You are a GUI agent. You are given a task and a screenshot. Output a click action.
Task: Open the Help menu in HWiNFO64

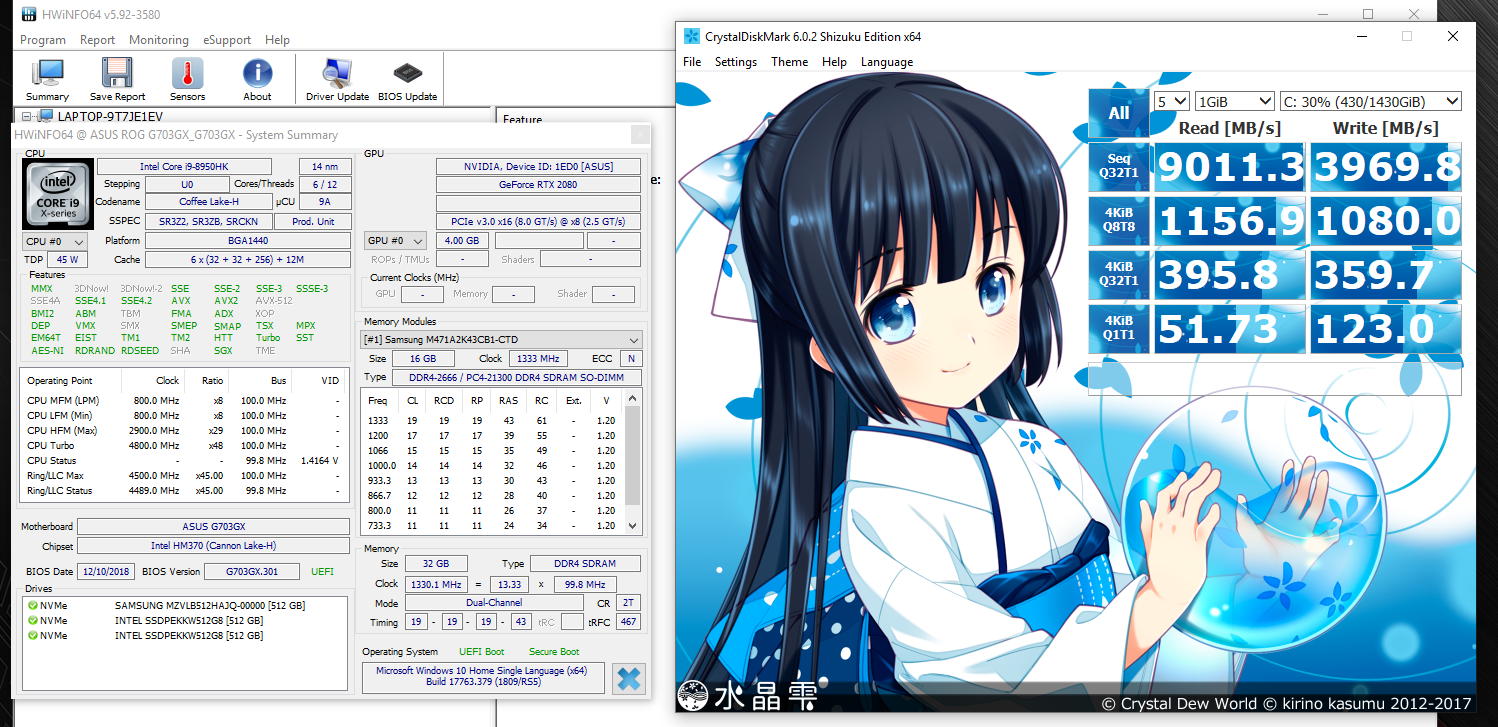[x=278, y=40]
